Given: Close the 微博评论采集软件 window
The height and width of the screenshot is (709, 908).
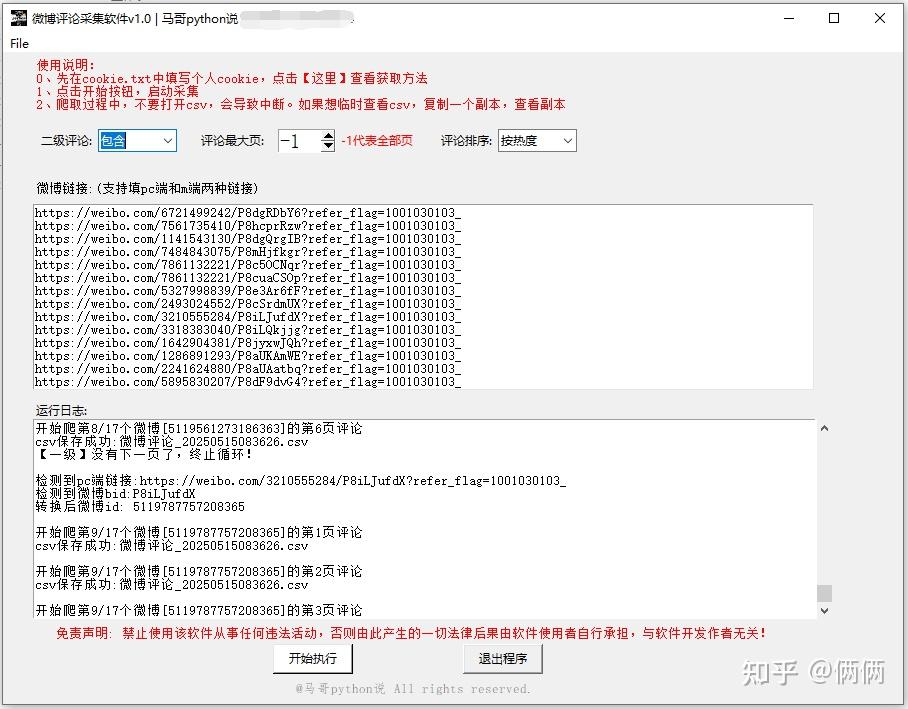Looking at the screenshot, I should click(x=880, y=18).
